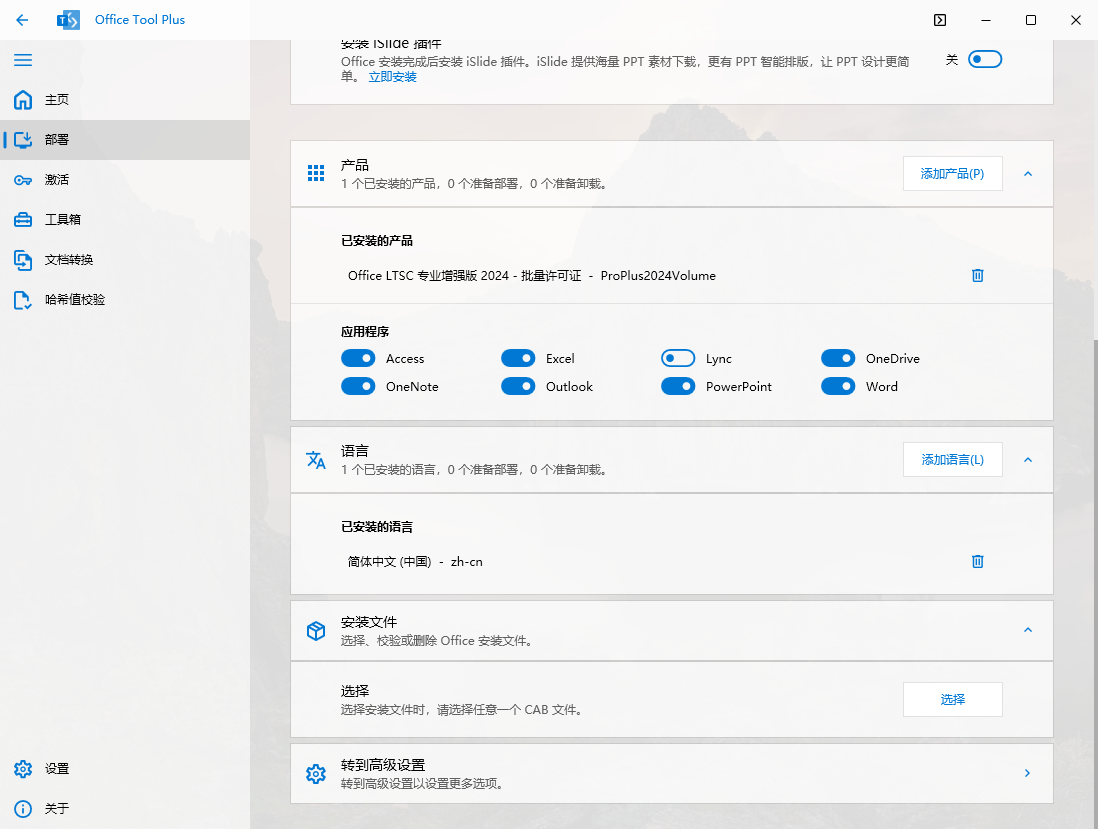The width and height of the screenshot is (1098, 829).
Task: Click the back arrow in title bar
Action: 22,20
